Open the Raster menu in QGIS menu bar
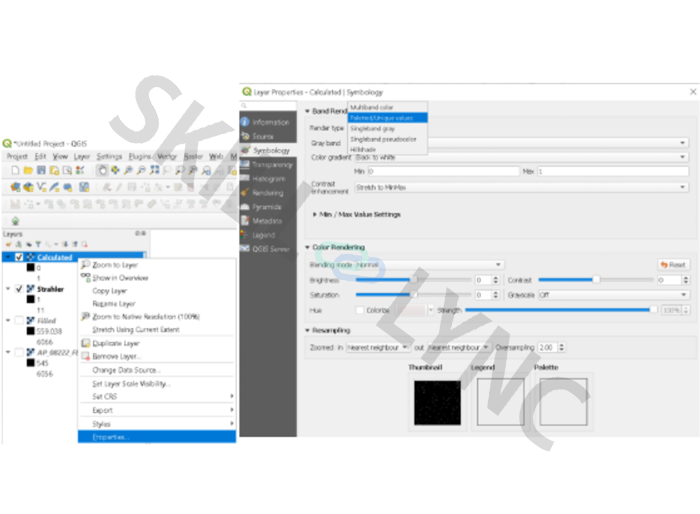The width and height of the screenshot is (700, 514). click(x=193, y=156)
